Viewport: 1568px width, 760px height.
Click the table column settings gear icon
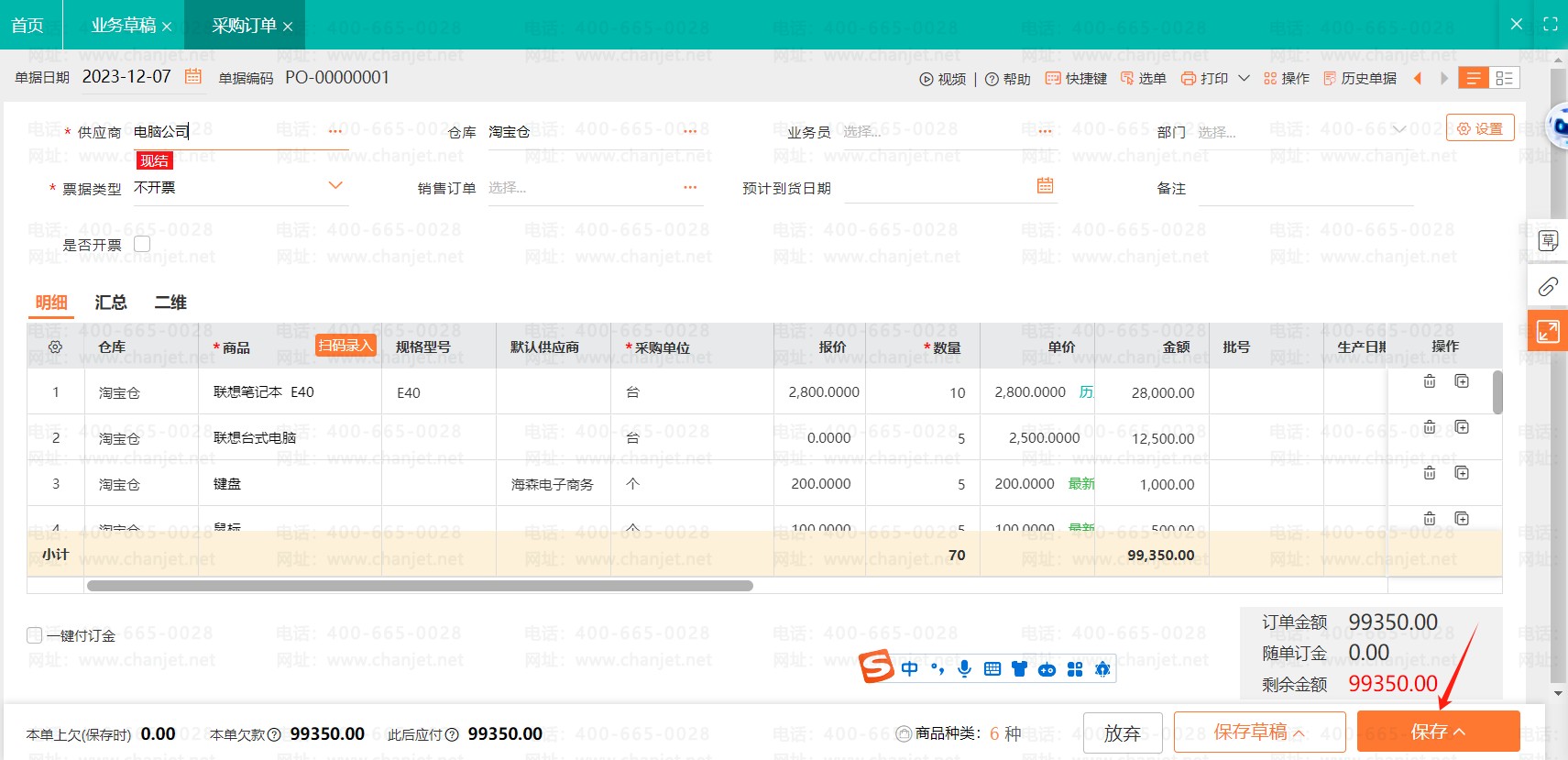pyautogui.click(x=55, y=347)
